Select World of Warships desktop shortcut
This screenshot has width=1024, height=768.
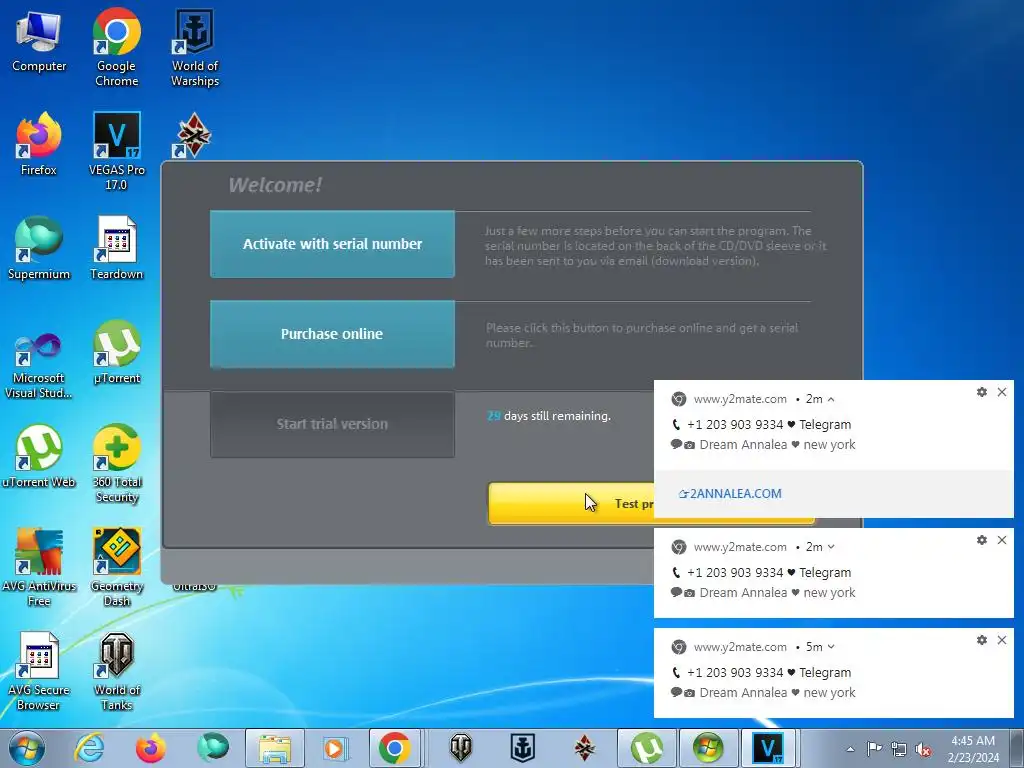click(x=195, y=47)
